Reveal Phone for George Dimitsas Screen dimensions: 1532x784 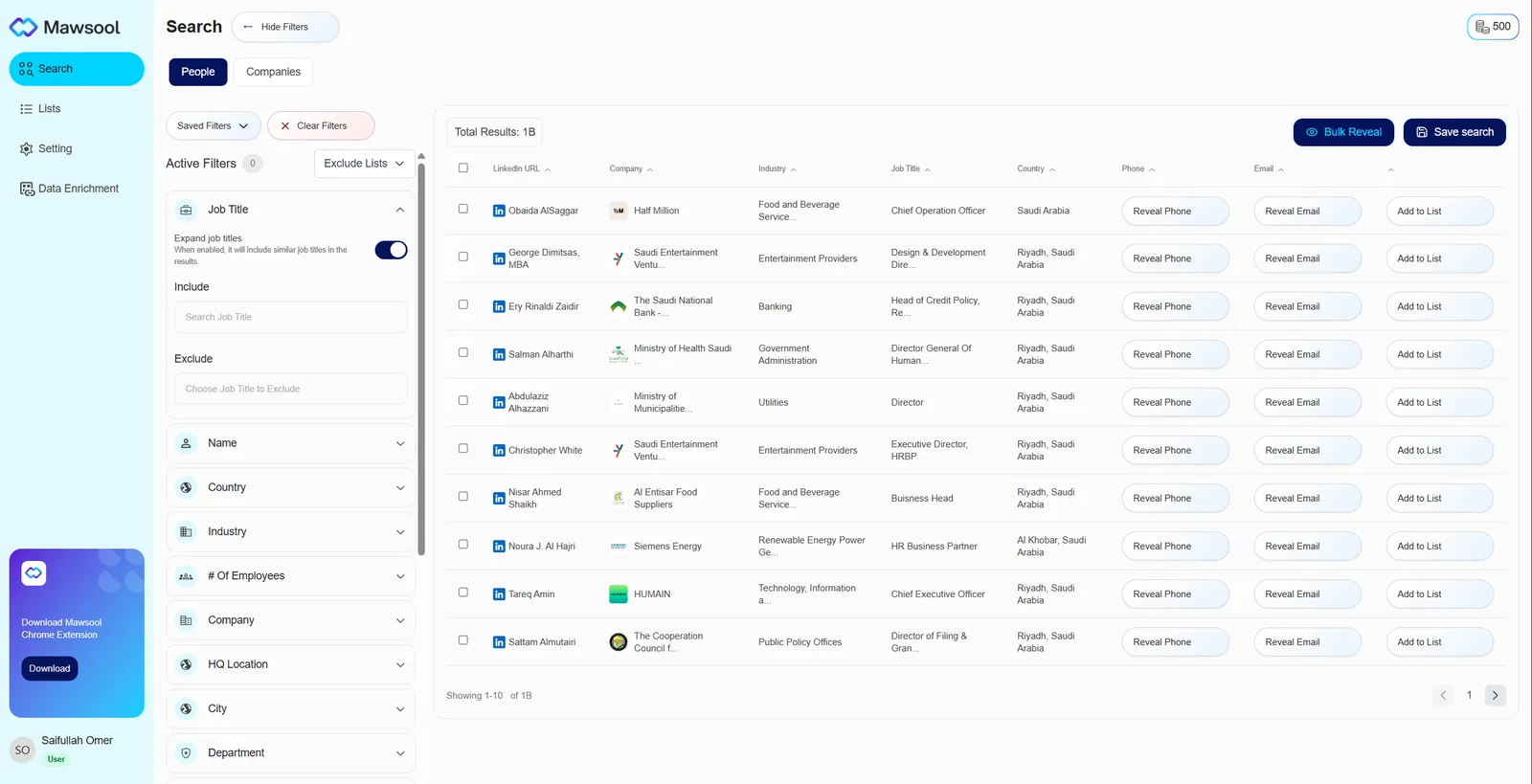1175,258
